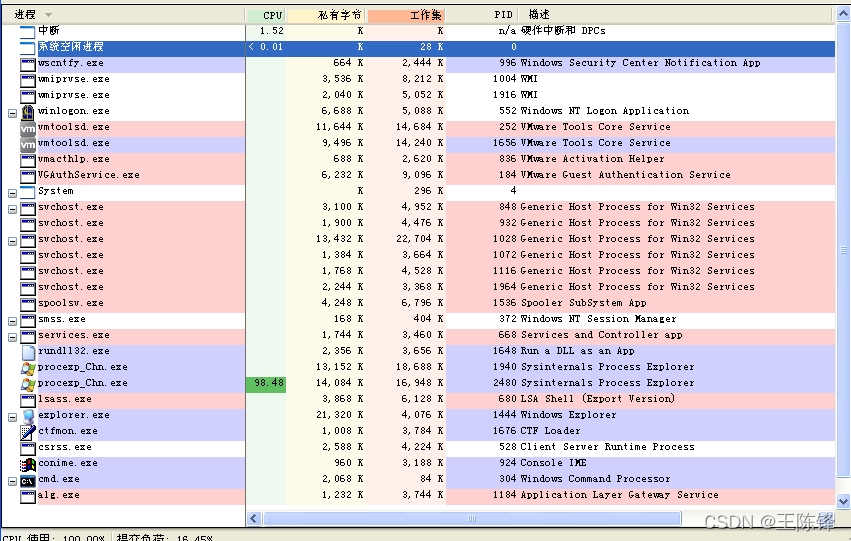Image resolution: width=851 pixels, height=541 pixels.
Task: Click the 98.48 CPU value cell
Action: [x=266, y=383]
